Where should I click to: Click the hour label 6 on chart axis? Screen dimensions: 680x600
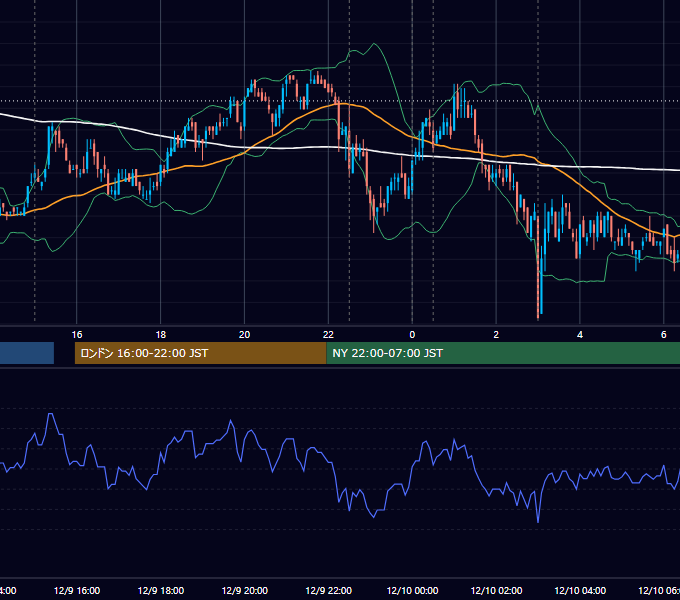(x=664, y=334)
